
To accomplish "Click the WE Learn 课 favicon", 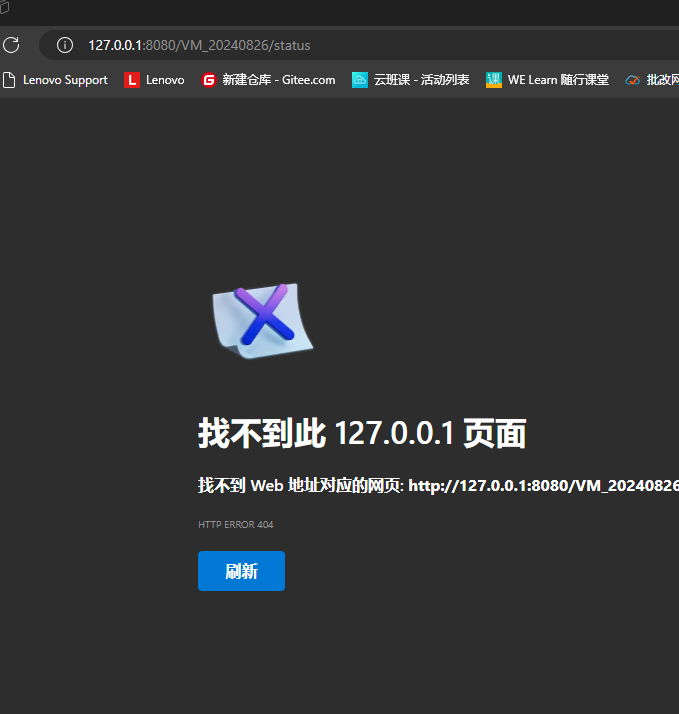I will pos(494,80).
